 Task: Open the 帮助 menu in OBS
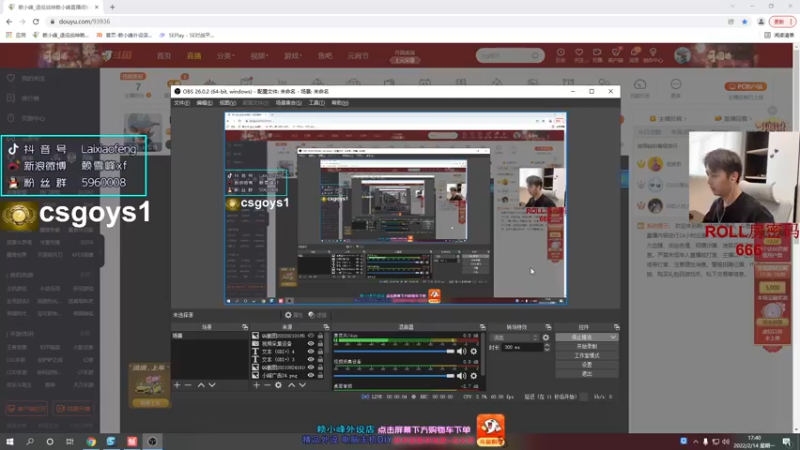340,103
